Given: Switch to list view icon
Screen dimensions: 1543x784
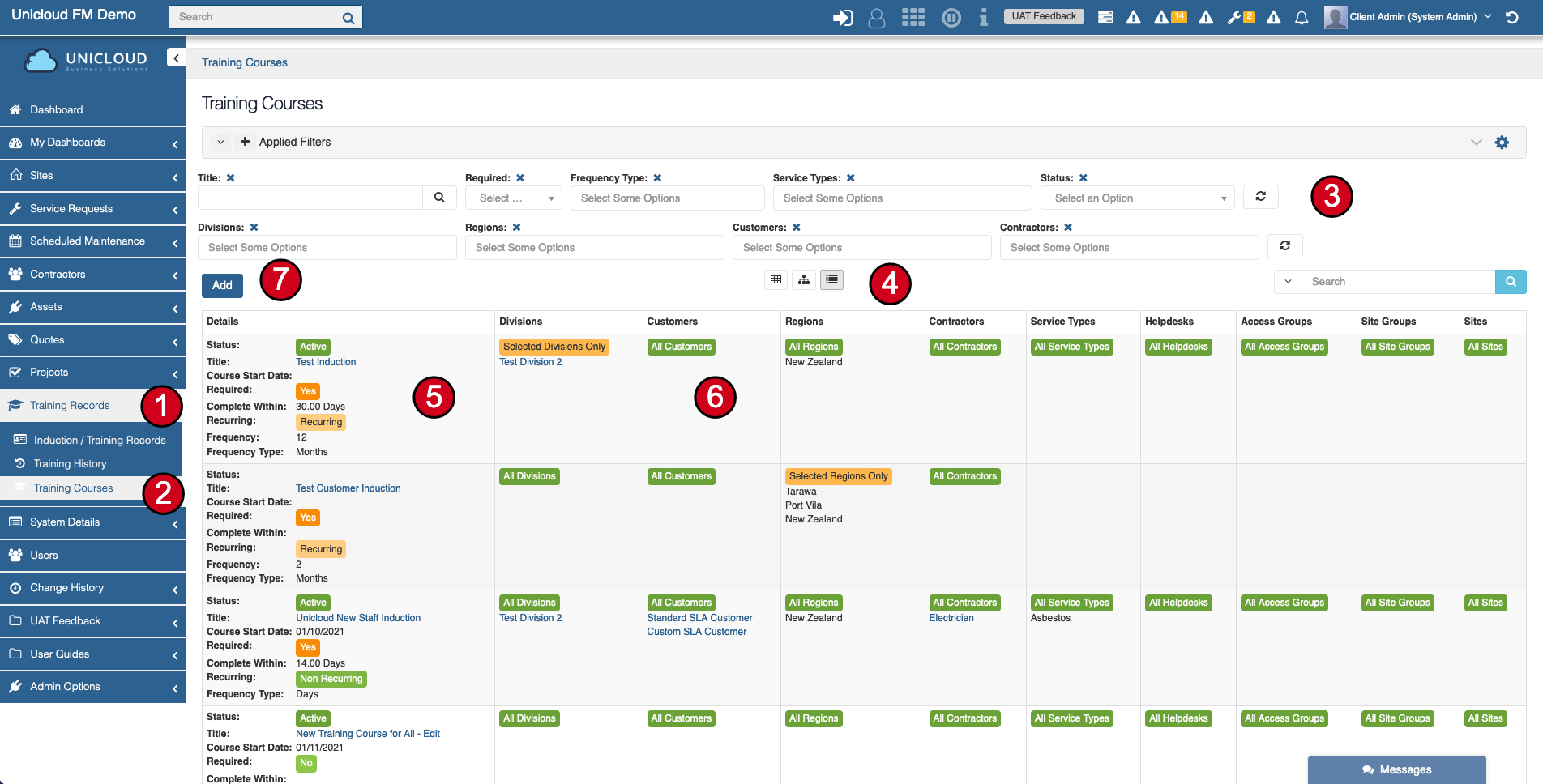Looking at the screenshot, I should point(831,279).
